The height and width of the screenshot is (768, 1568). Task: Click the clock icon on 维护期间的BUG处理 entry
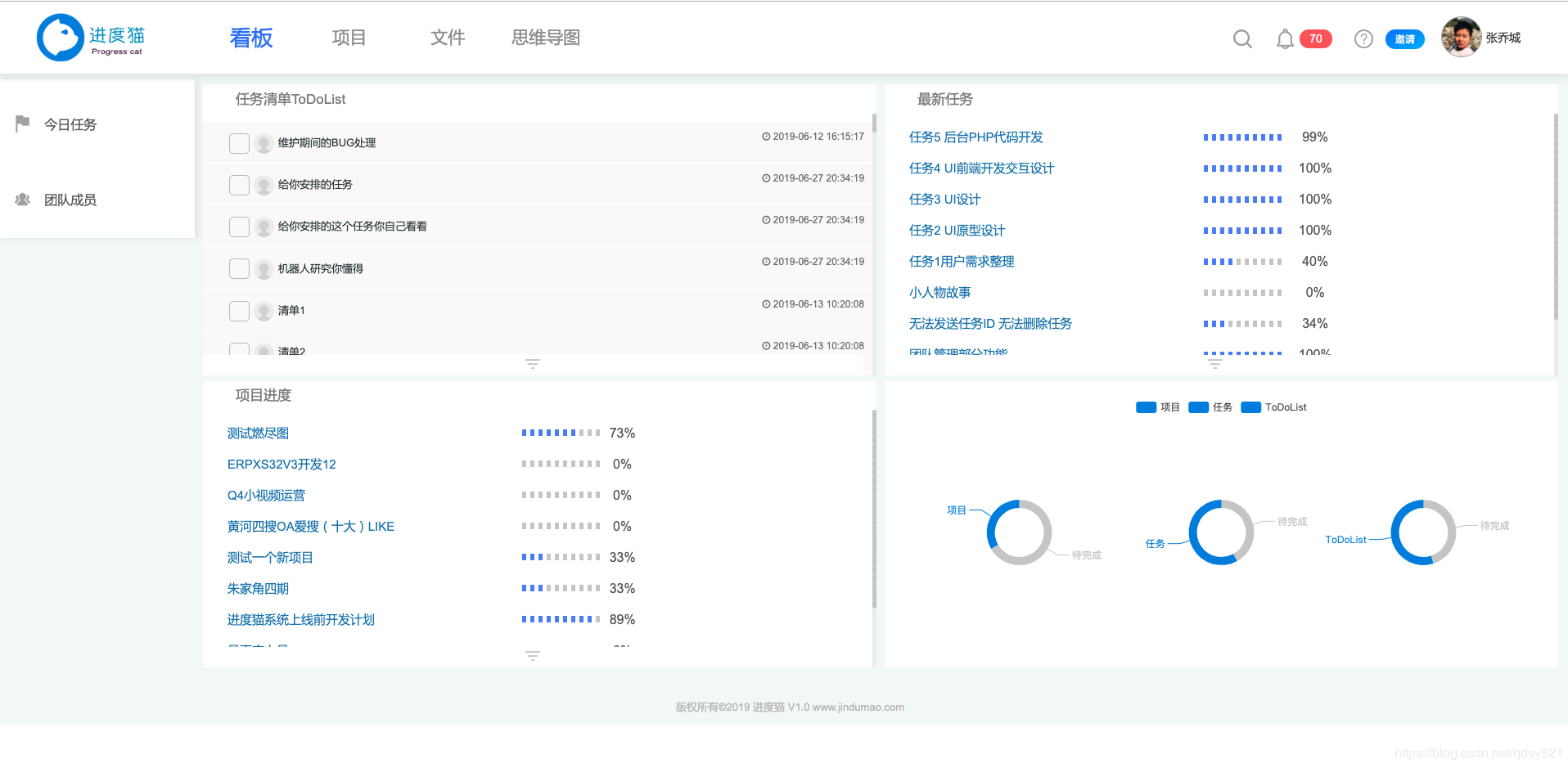[766, 136]
